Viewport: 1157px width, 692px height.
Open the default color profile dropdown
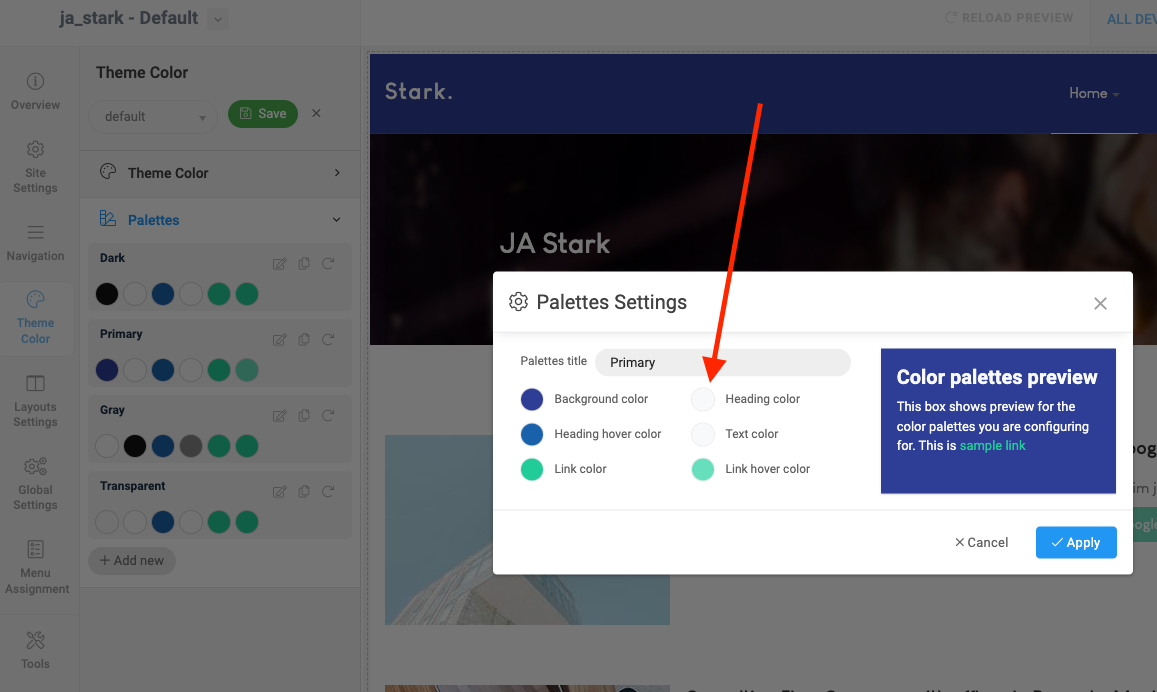tap(153, 117)
